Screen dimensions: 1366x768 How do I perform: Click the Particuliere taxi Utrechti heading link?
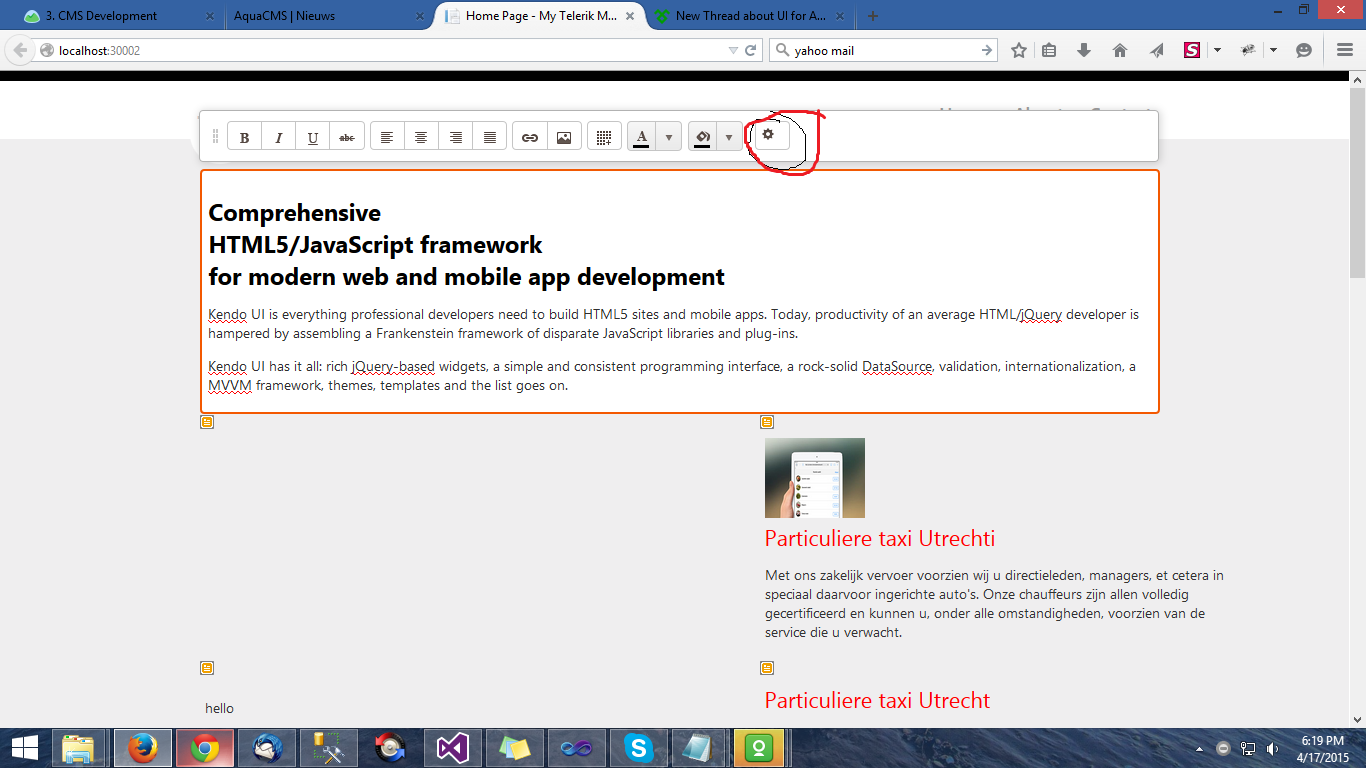(879, 538)
